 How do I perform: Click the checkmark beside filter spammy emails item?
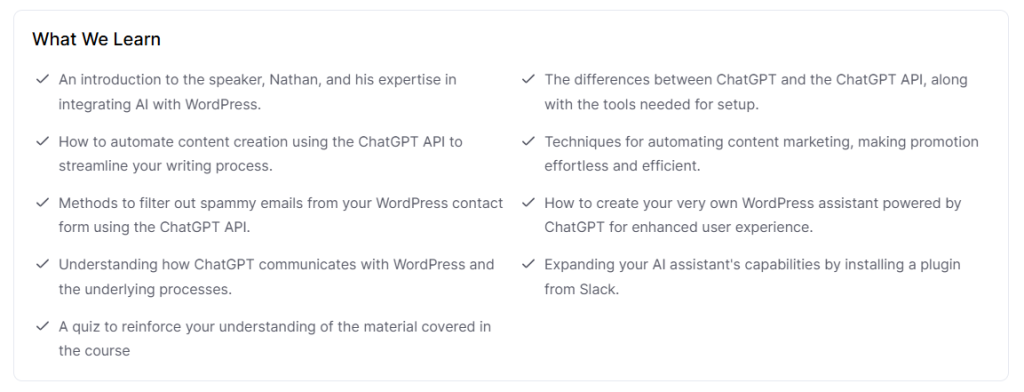point(42,203)
